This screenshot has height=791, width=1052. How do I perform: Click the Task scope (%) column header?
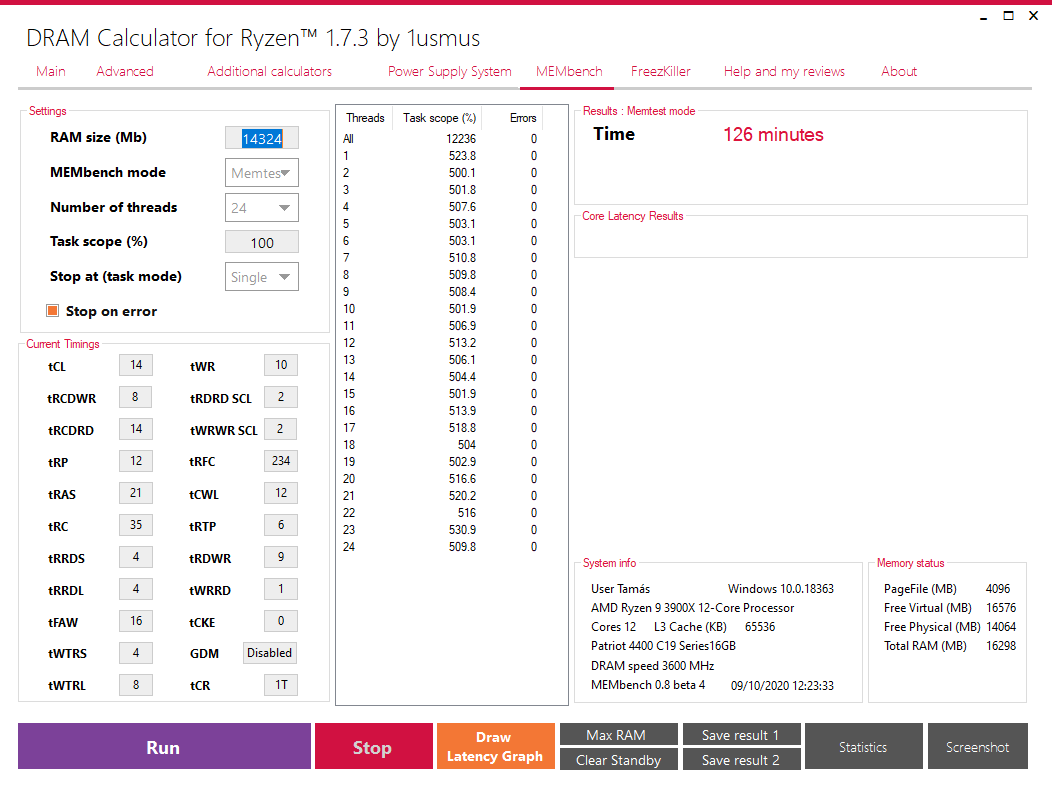click(439, 118)
